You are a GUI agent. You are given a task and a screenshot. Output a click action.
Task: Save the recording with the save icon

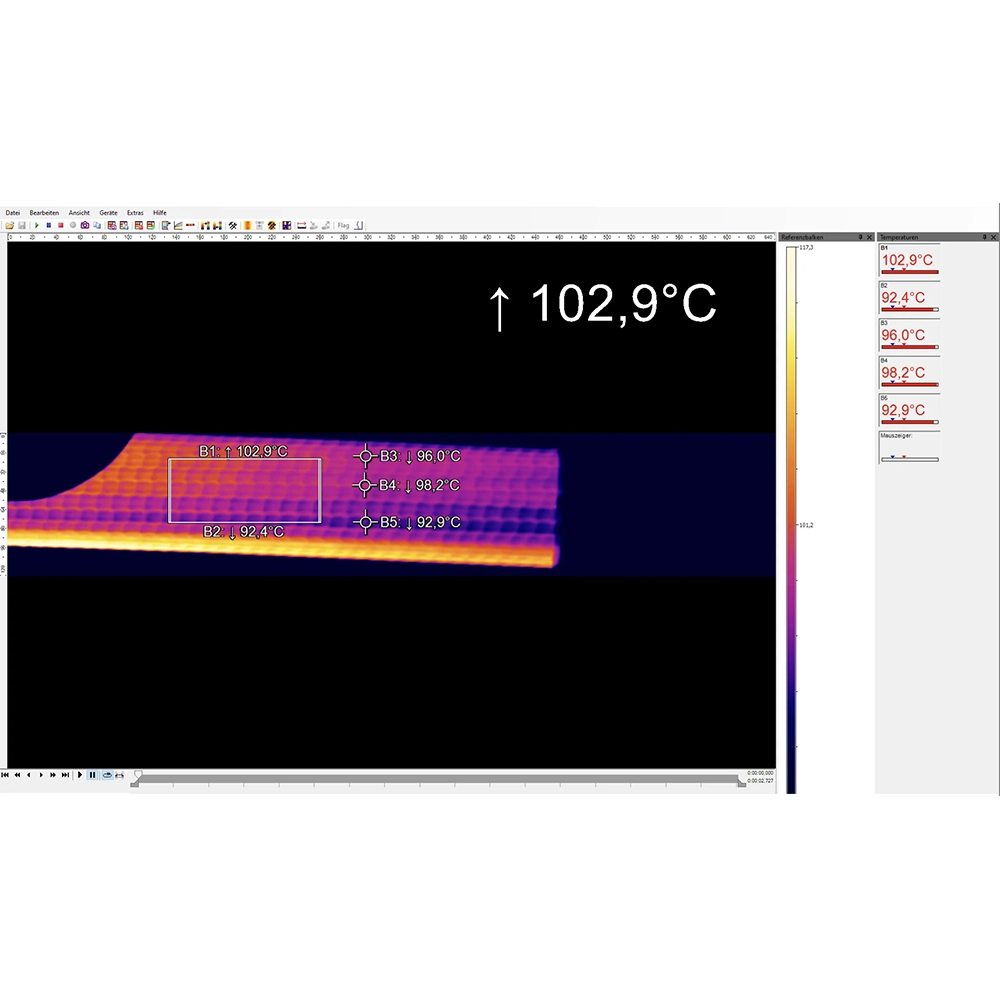pyautogui.click(x=22, y=226)
